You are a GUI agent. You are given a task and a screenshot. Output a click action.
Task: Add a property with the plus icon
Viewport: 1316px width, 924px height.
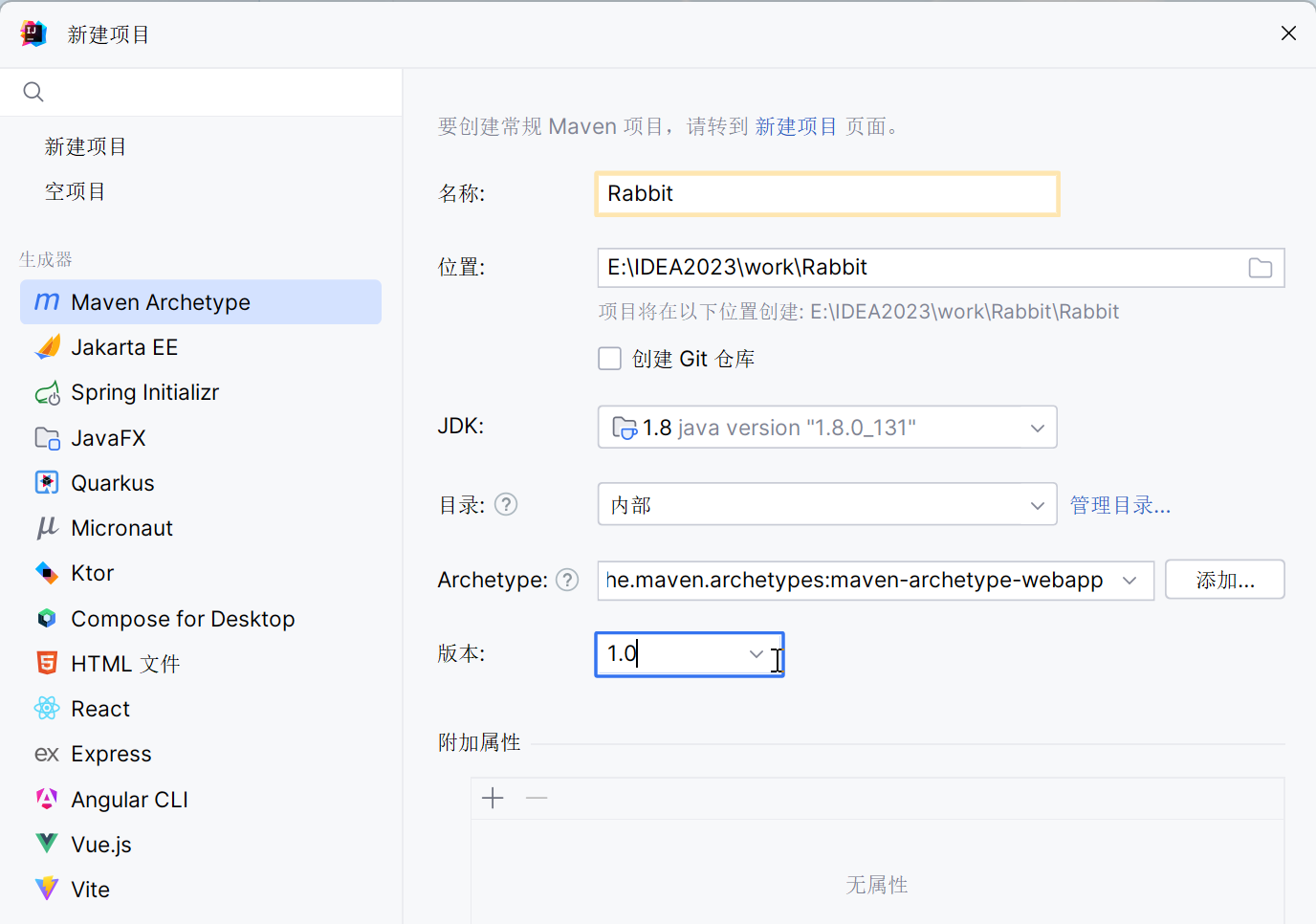click(x=493, y=798)
